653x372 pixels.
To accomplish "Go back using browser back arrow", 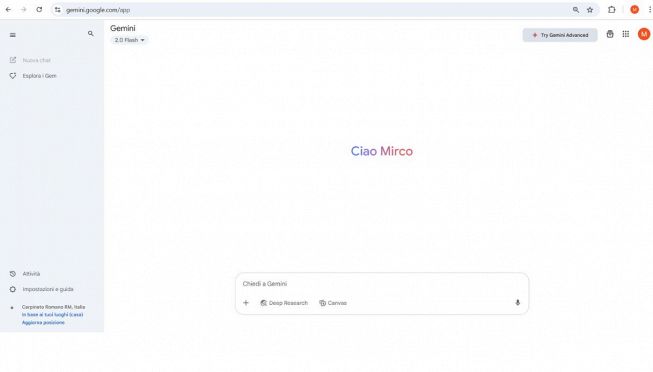I will coord(8,10).
